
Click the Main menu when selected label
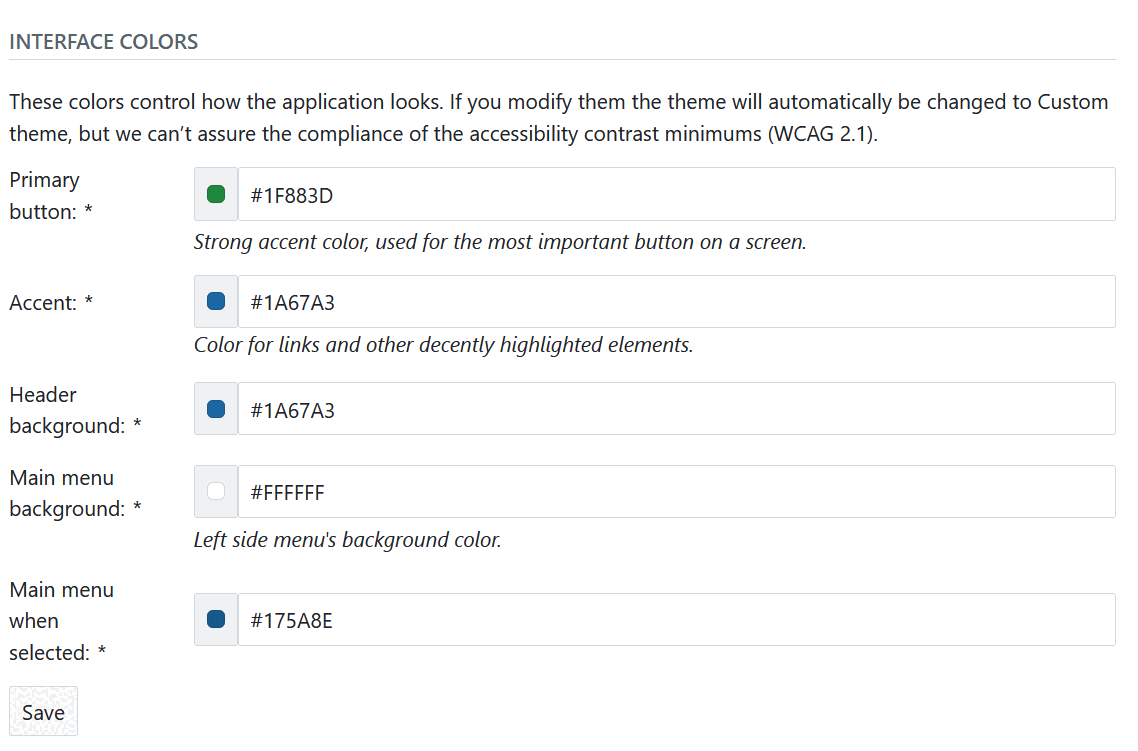(x=61, y=620)
